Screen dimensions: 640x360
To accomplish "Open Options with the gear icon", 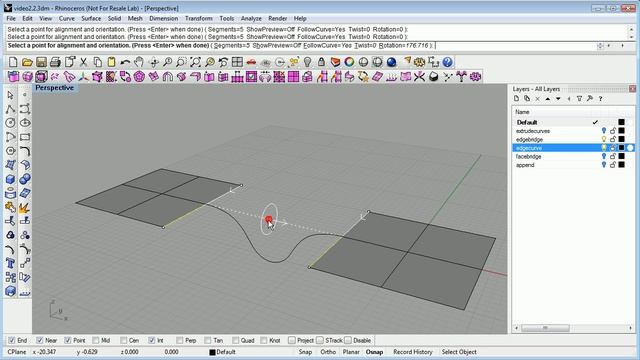I will point(419,62).
